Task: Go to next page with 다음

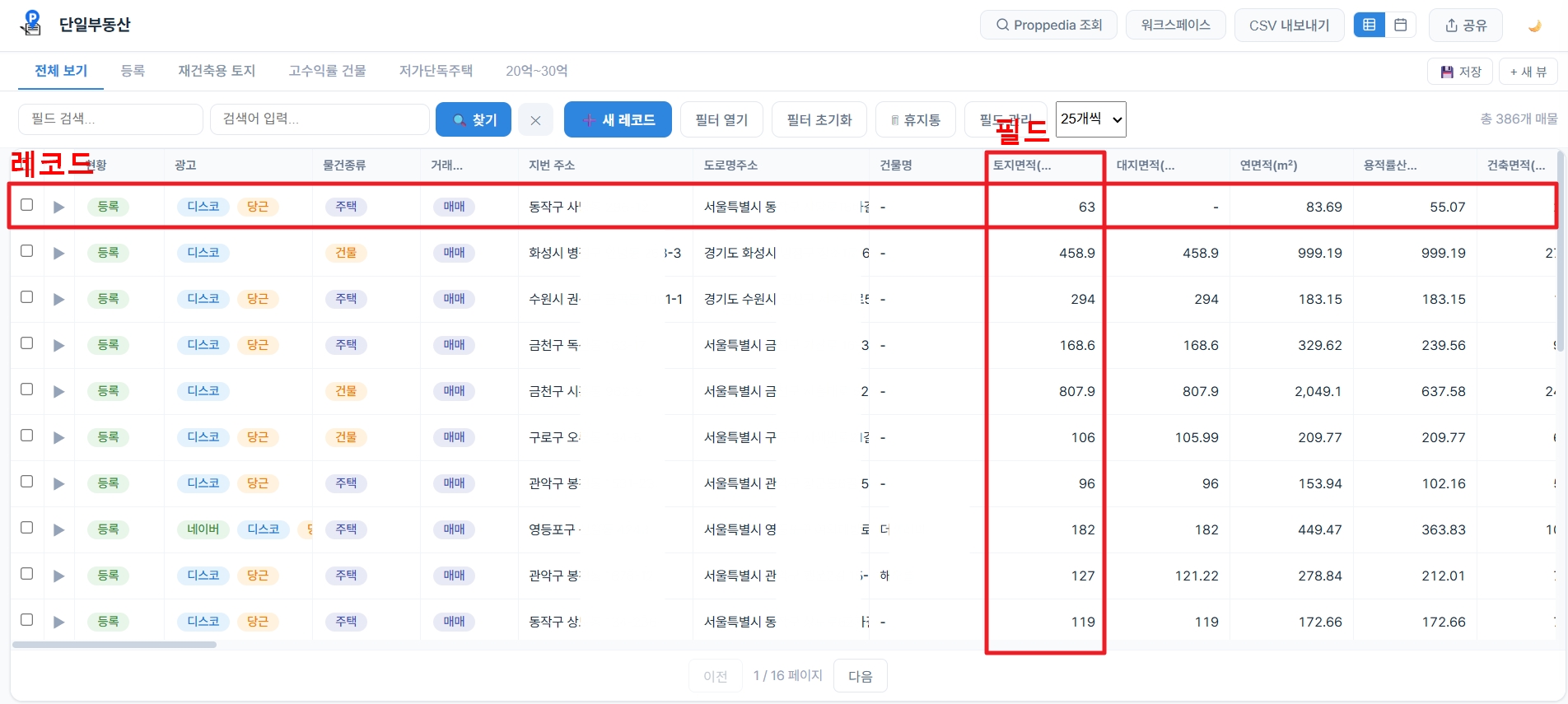Action: tap(861, 676)
